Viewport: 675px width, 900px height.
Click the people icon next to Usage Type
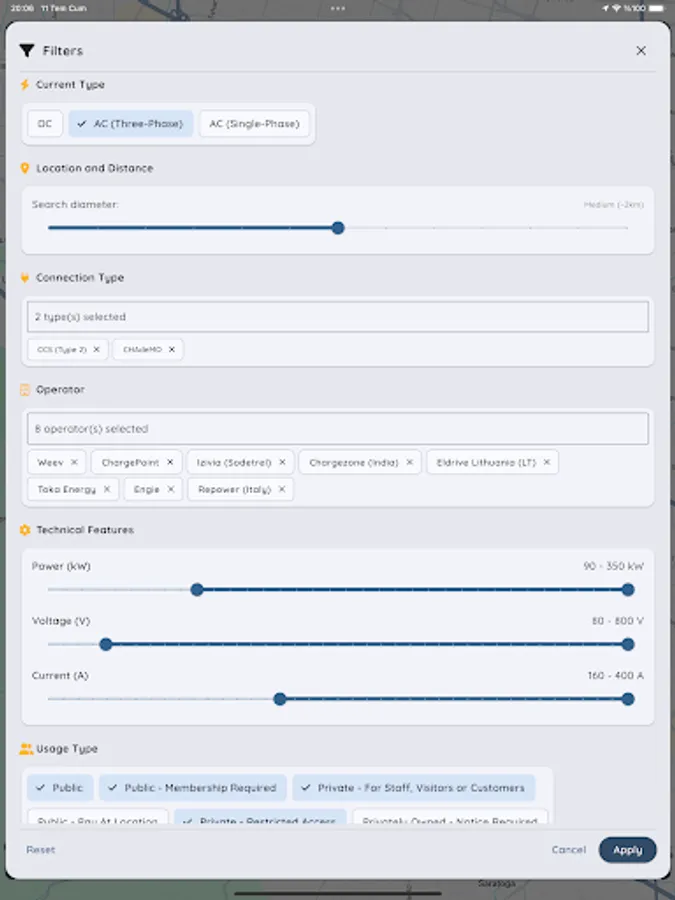click(x=25, y=748)
